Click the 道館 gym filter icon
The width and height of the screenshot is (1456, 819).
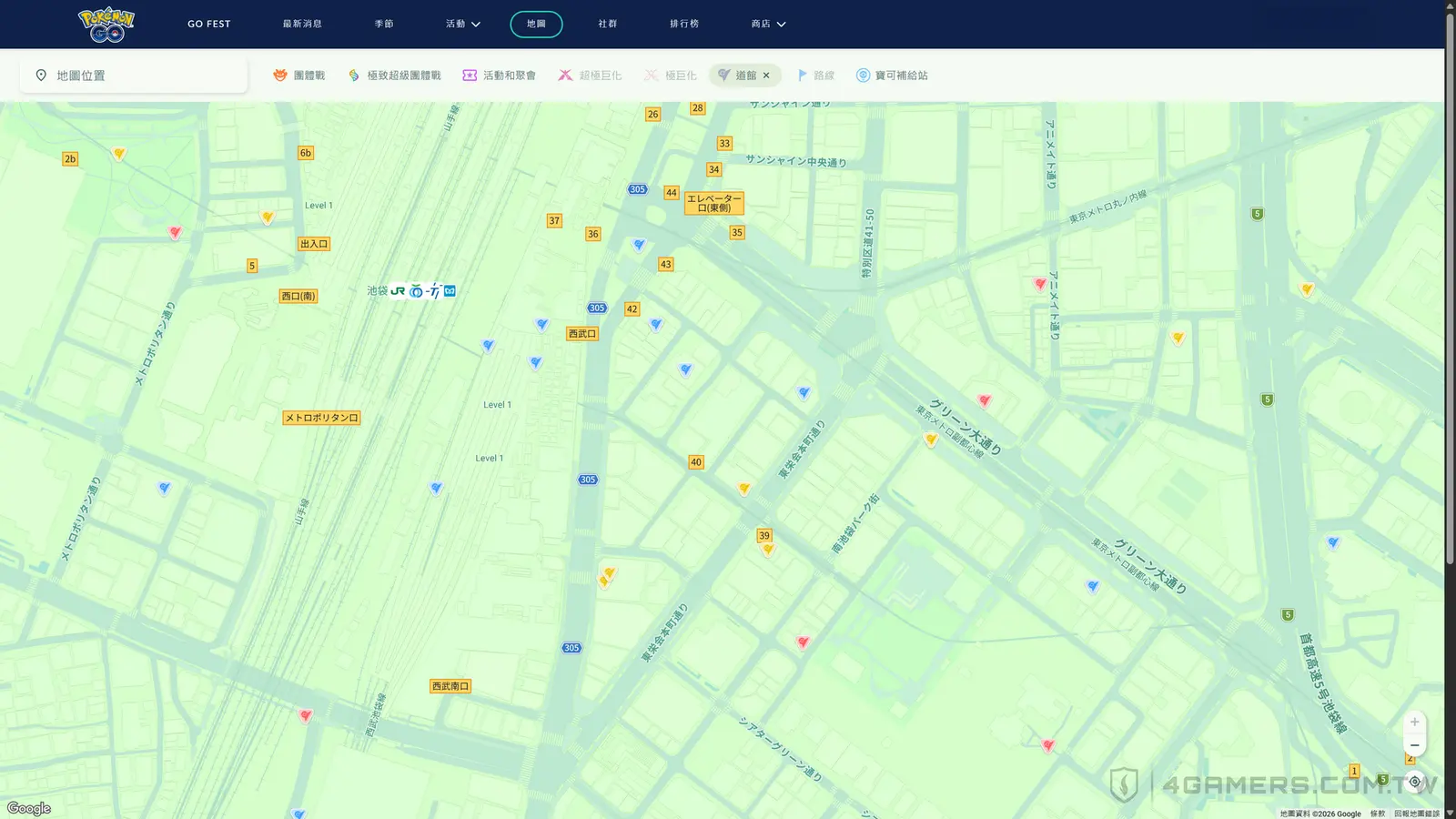pyautogui.click(x=723, y=76)
